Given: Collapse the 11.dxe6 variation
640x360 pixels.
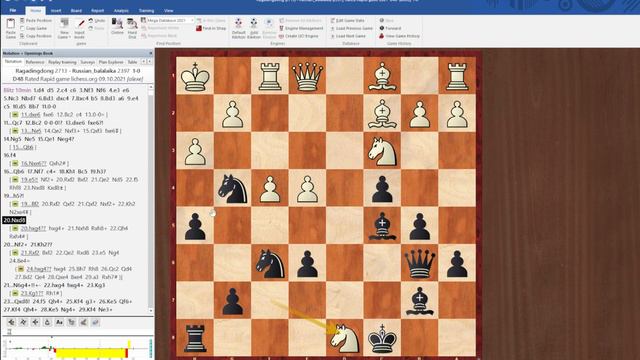Looking at the screenshot, I should tap(15, 115).
